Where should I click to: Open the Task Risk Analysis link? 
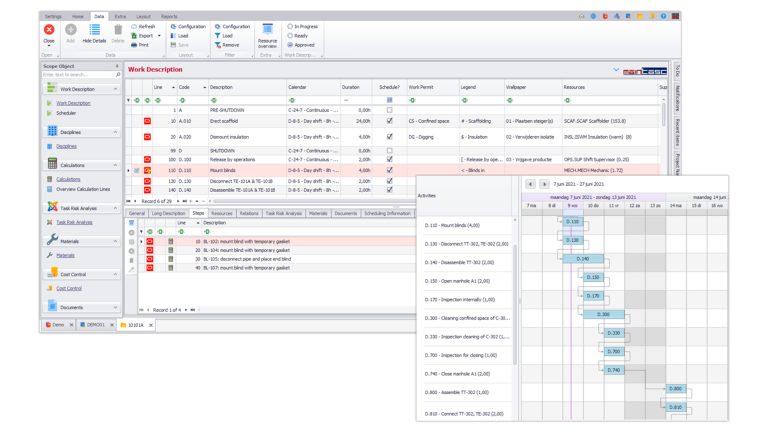click(74, 222)
